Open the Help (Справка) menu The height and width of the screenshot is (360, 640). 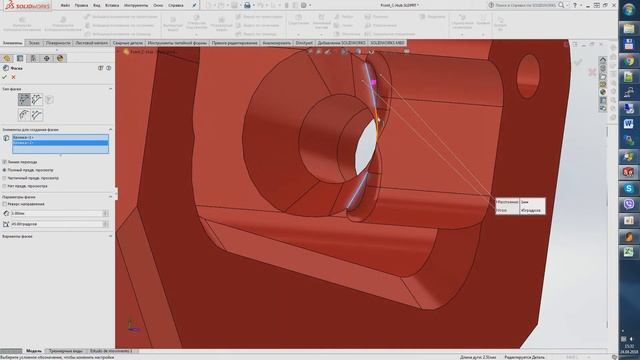176,5
